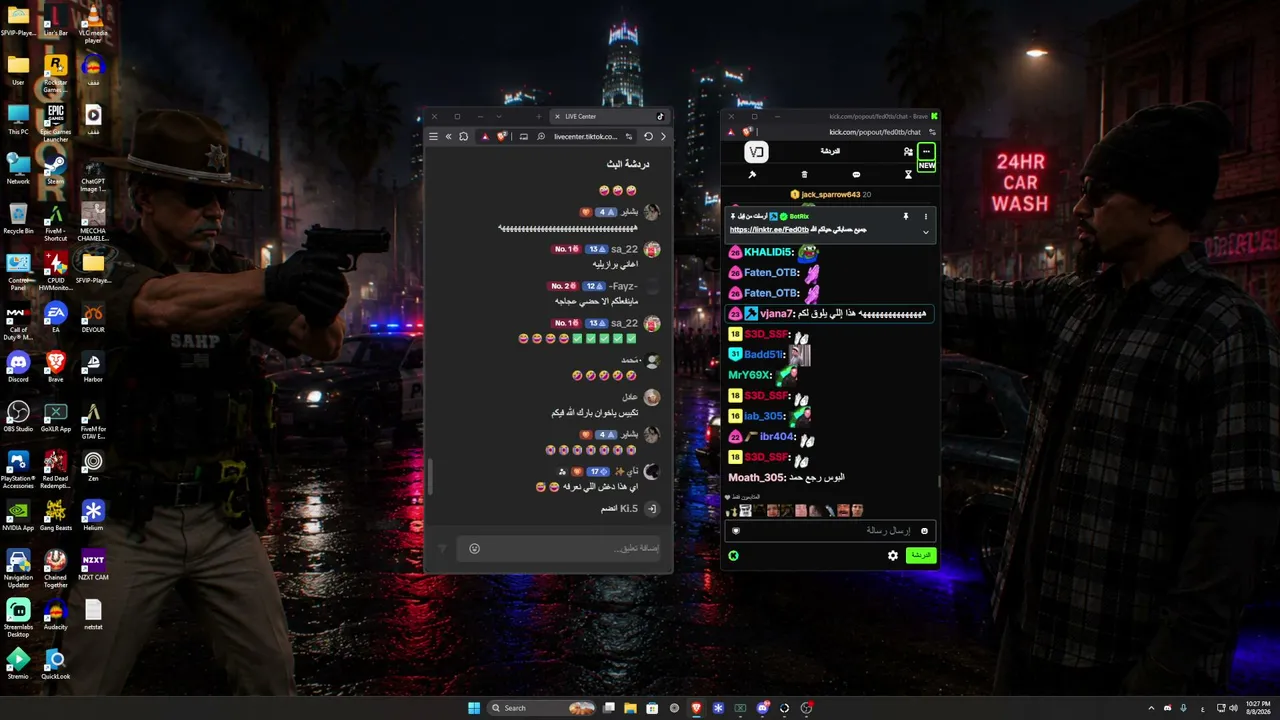Click the livecenter.tiktok.com address bar
This screenshot has height=720, width=1280.
point(587,137)
